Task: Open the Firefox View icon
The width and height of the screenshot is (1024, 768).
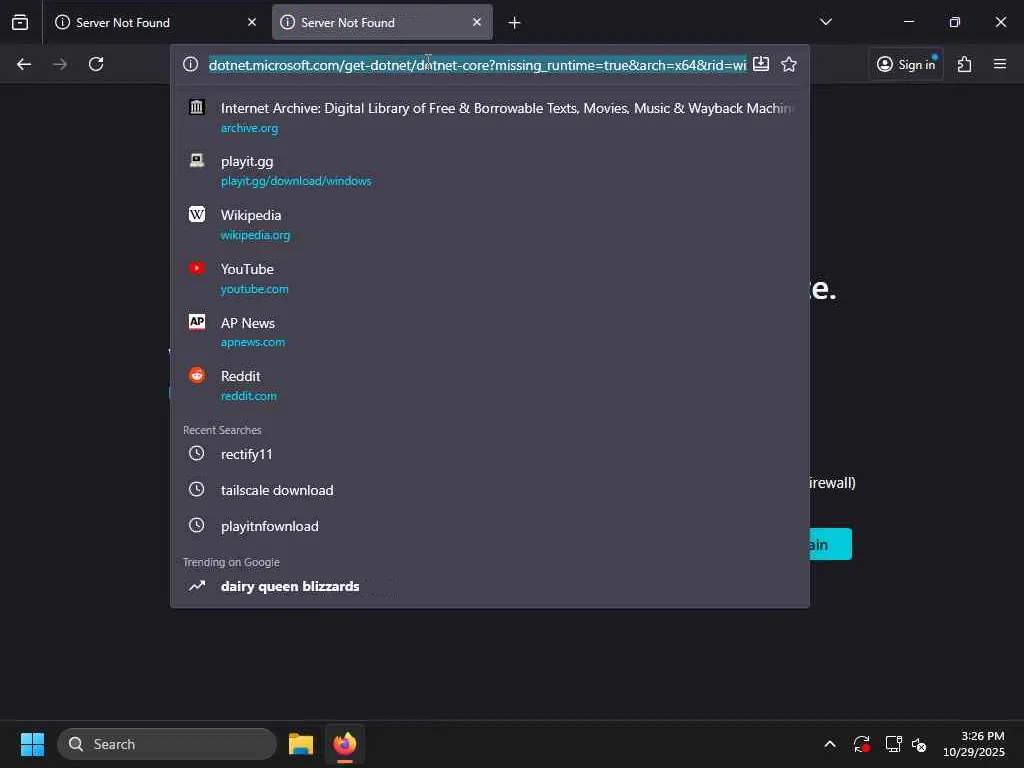Action: (20, 22)
